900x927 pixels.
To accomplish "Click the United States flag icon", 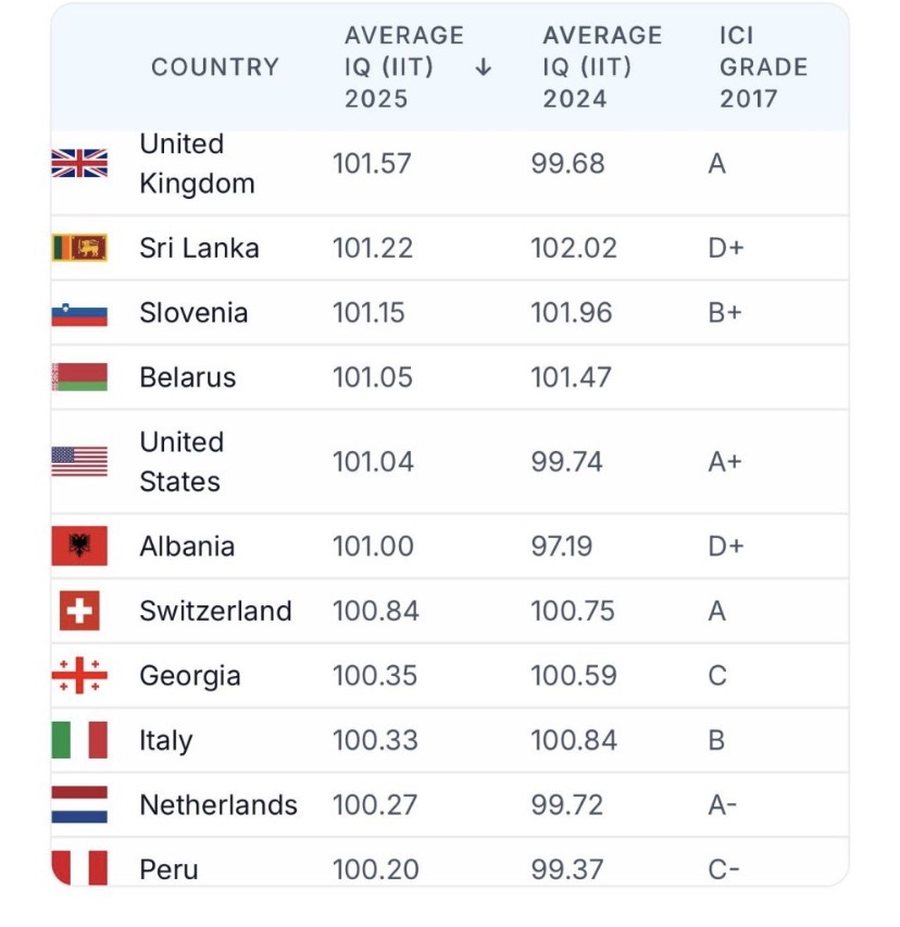I will (79, 461).
